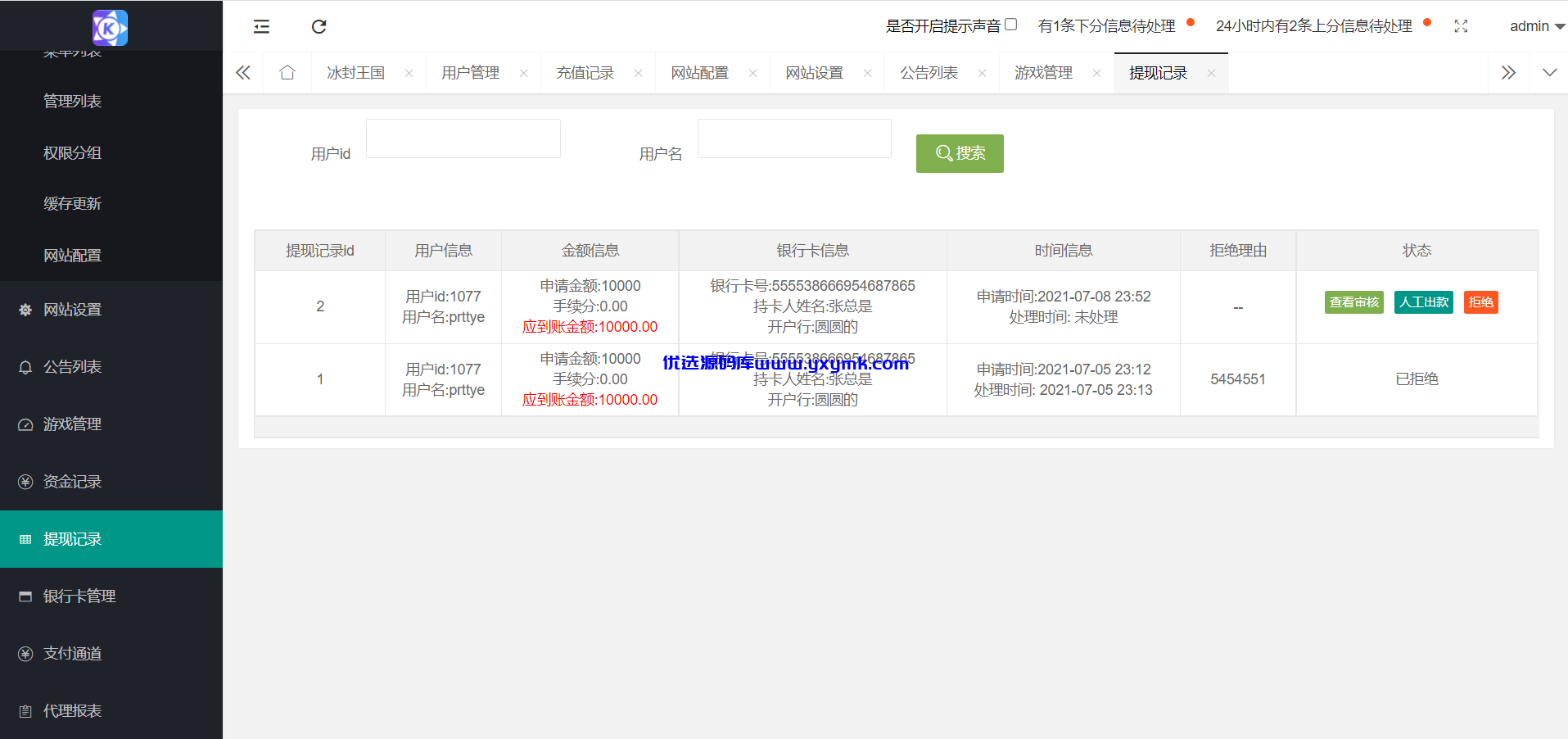Image resolution: width=1568 pixels, height=739 pixels.
Task: Toggle fullscreen mode icon
Action: pos(1461,26)
